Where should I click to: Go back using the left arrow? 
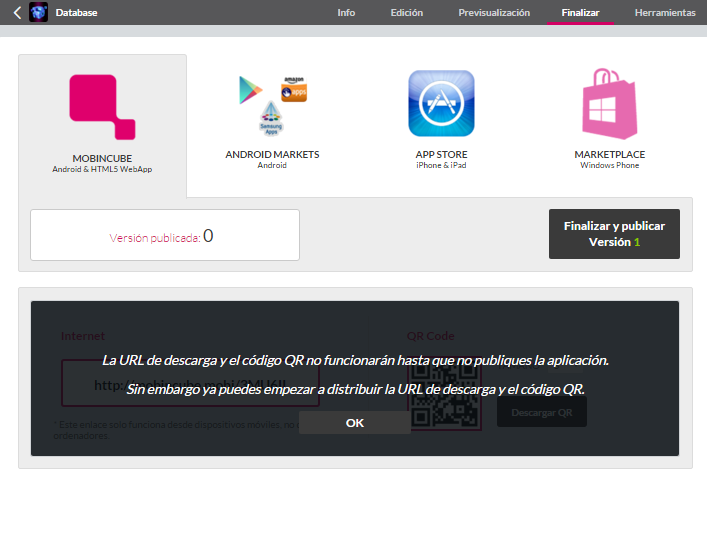(17, 13)
